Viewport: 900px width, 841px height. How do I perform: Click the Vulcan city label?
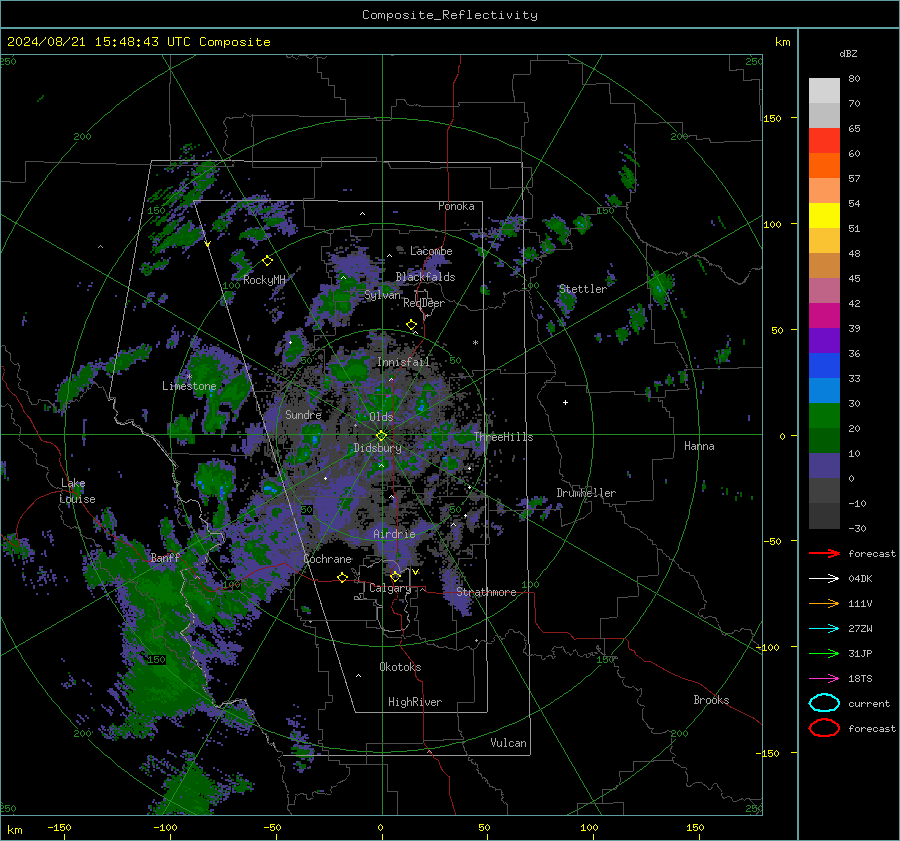tap(508, 743)
